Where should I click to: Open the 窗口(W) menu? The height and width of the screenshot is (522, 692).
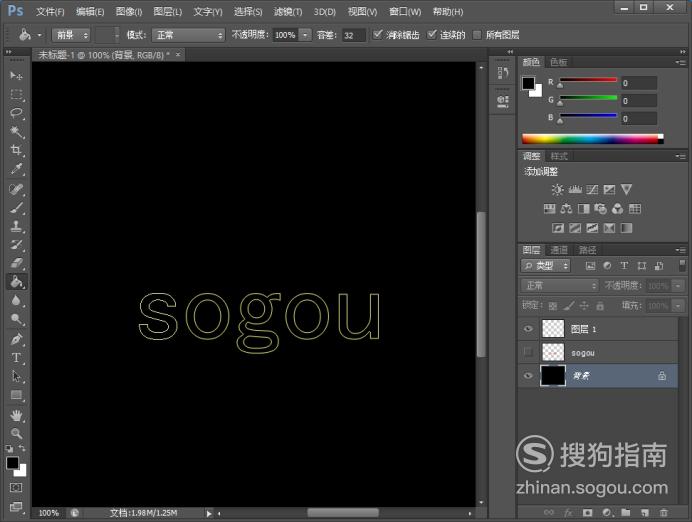tap(405, 12)
